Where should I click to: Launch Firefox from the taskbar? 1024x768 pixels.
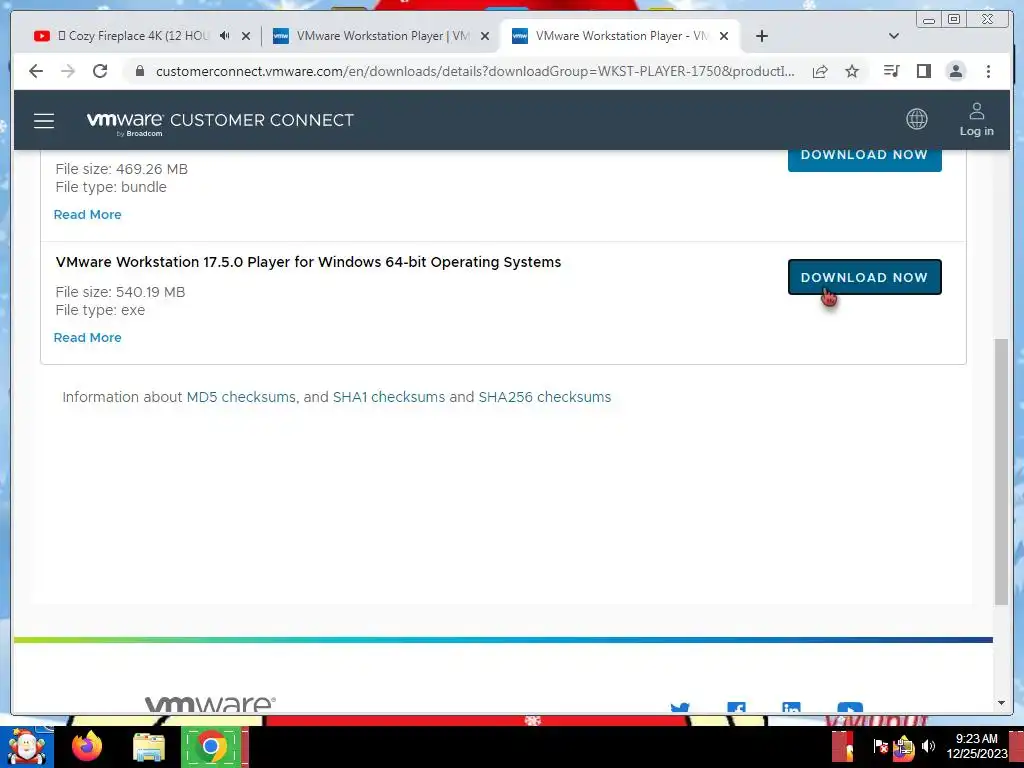click(x=87, y=746)
